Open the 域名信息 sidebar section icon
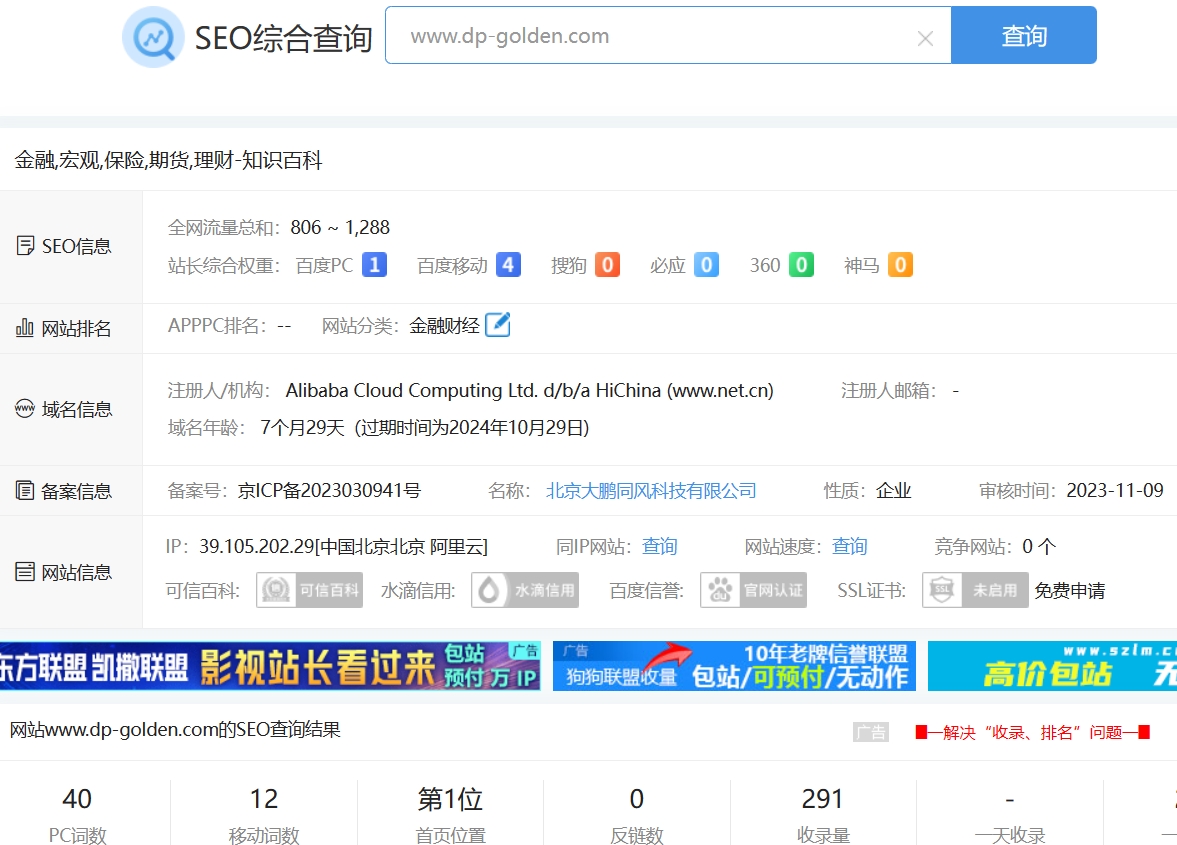 click(x=25, y=409)
